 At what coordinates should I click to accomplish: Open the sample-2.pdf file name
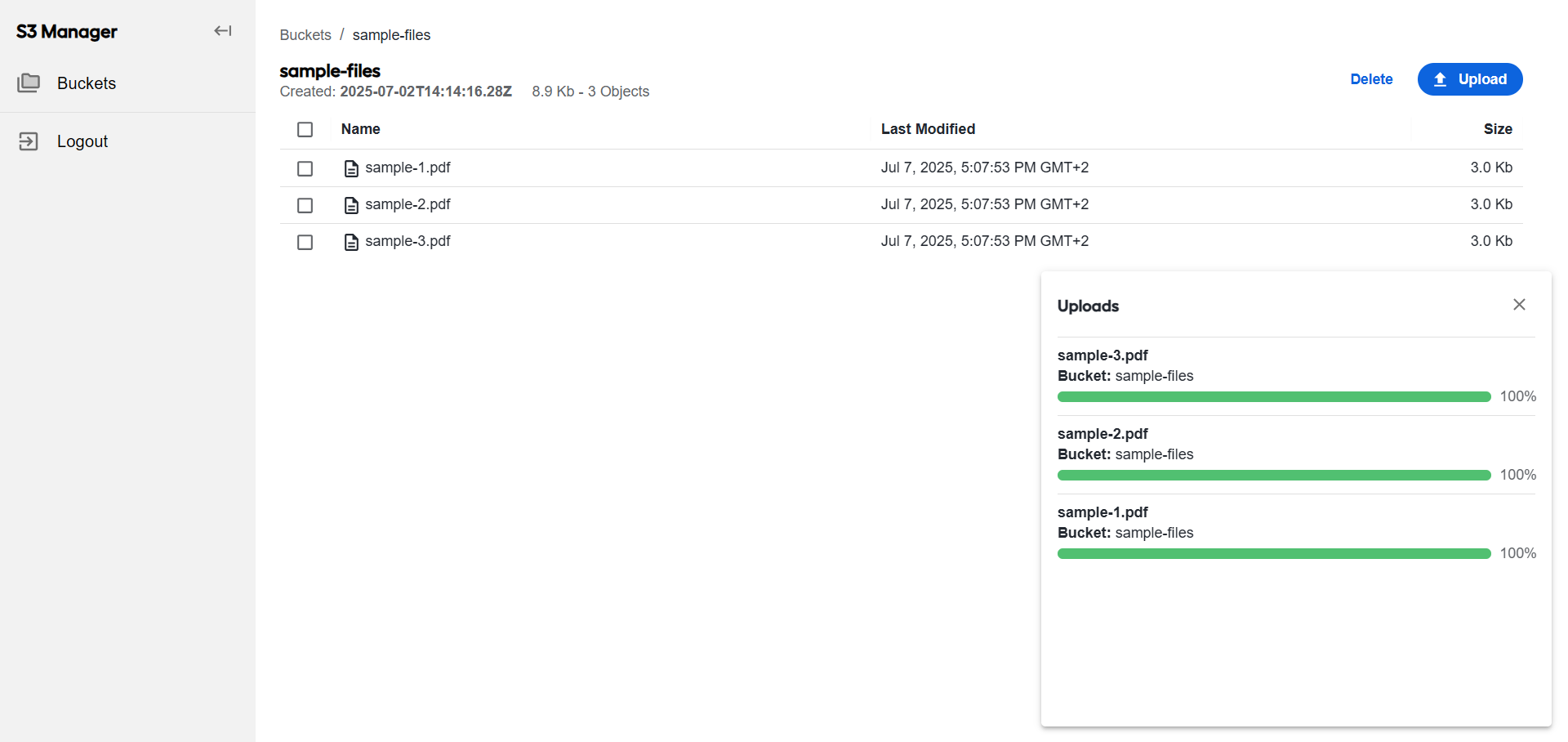[x=408, y=204]
